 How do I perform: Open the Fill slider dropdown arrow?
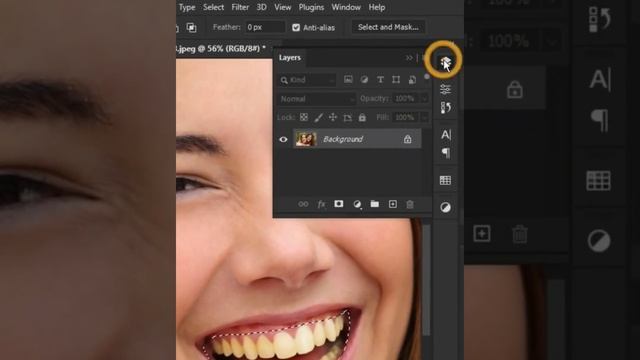pos(424,118)
